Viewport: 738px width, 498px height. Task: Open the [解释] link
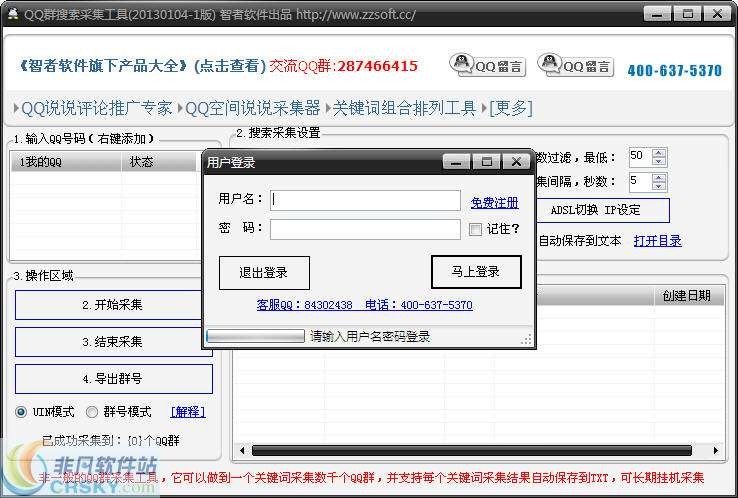coord(188,412)
